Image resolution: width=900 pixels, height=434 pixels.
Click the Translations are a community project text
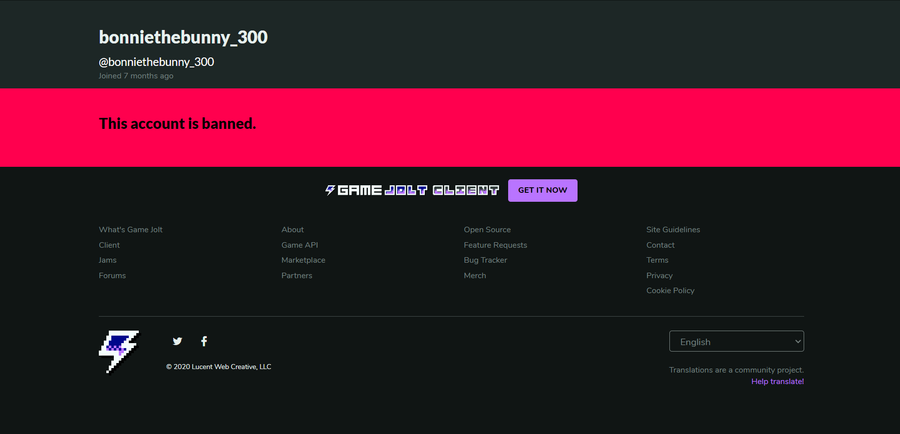click(x=736, y=370)
